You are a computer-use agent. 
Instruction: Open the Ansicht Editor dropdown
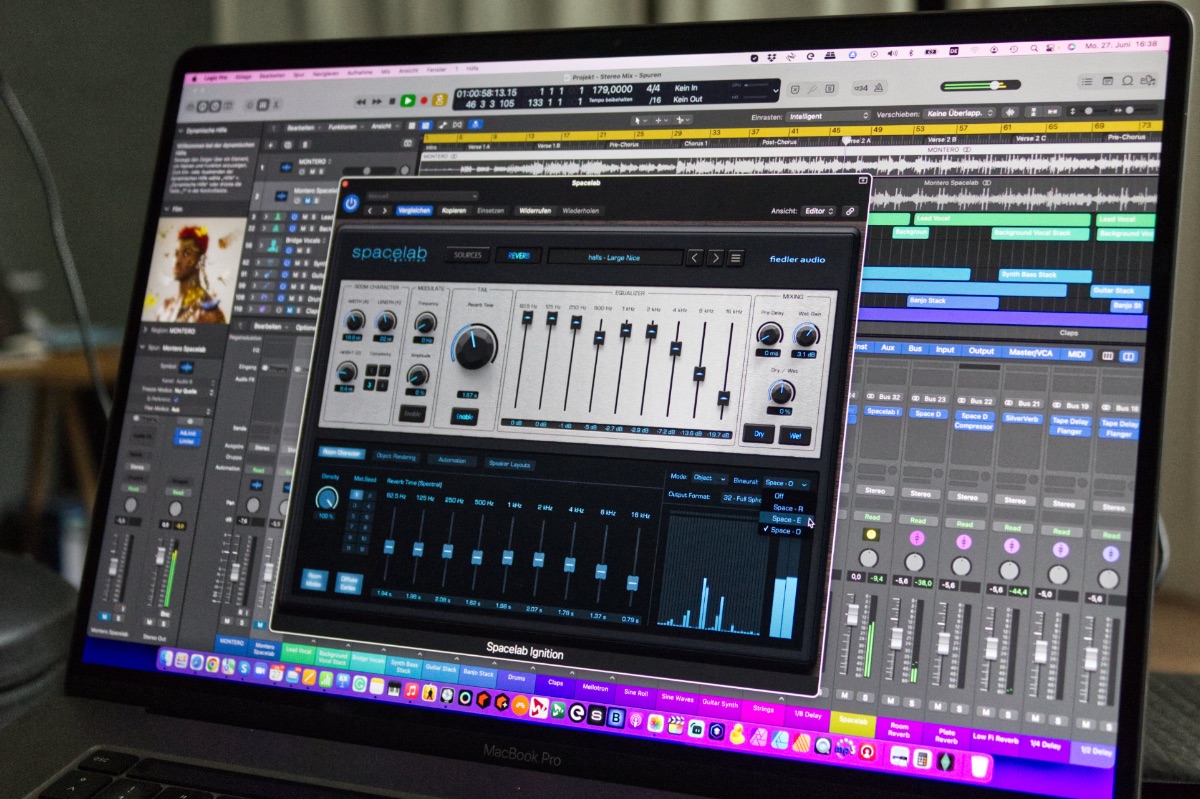point(819,212)
